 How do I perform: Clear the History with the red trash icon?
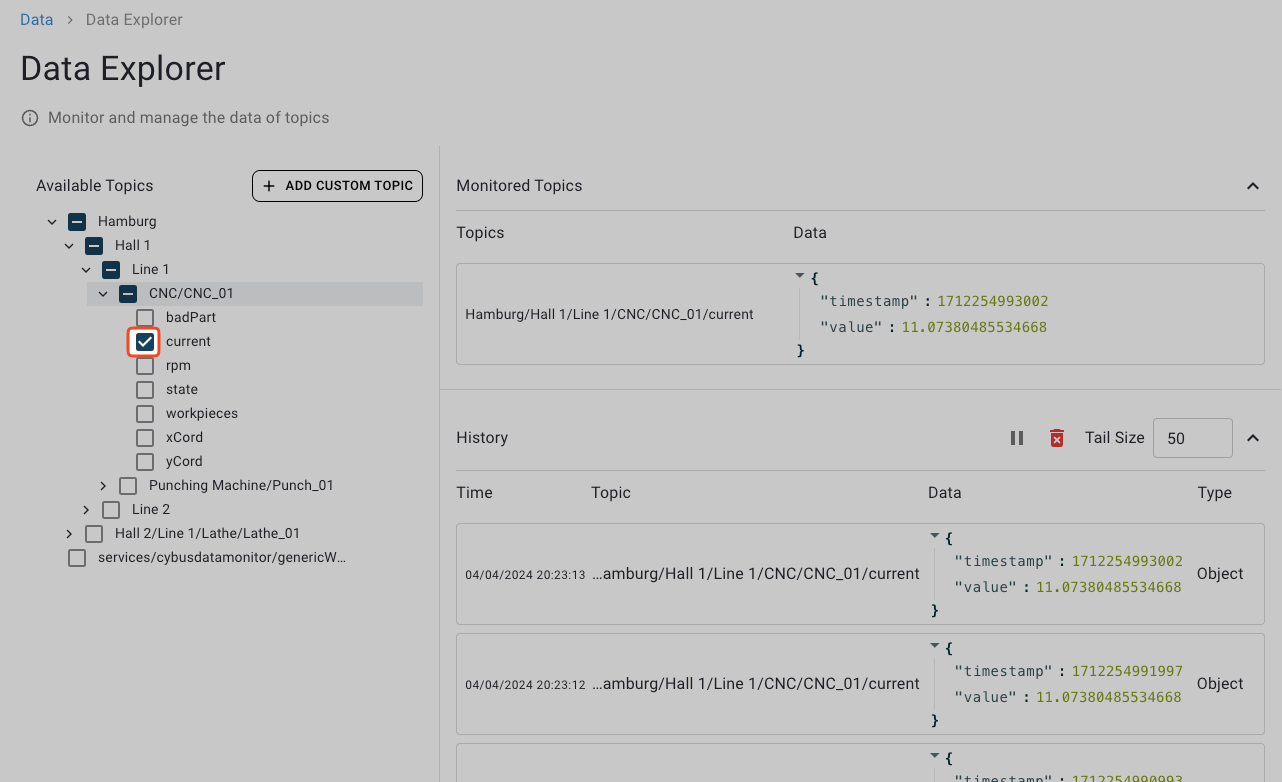tap(1057, 437)
